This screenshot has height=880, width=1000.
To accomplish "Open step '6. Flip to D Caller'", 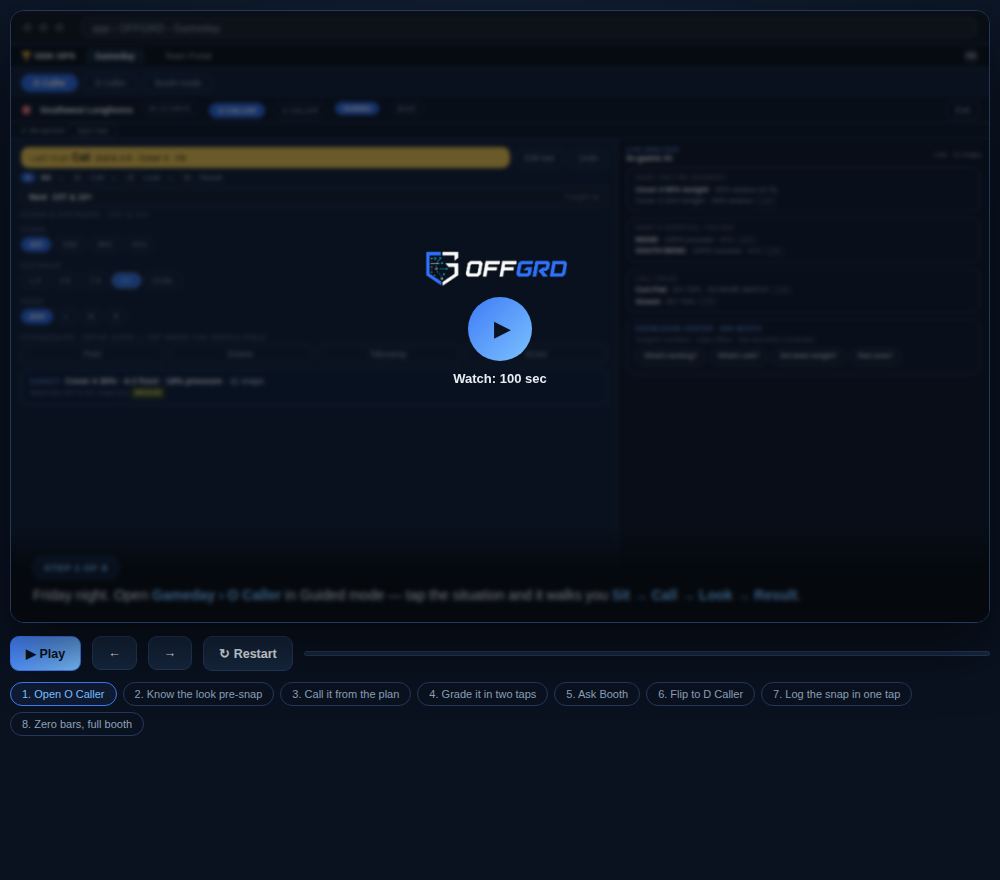I will [x=700, y=694].
